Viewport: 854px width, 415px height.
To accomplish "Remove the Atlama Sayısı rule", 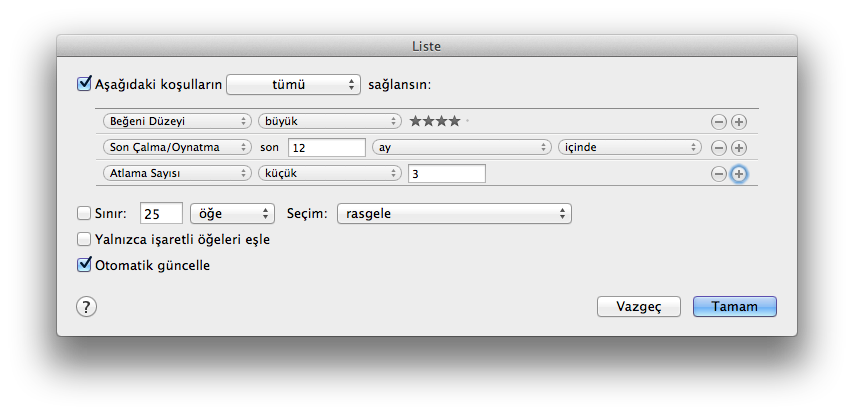I will click(718, 173).
